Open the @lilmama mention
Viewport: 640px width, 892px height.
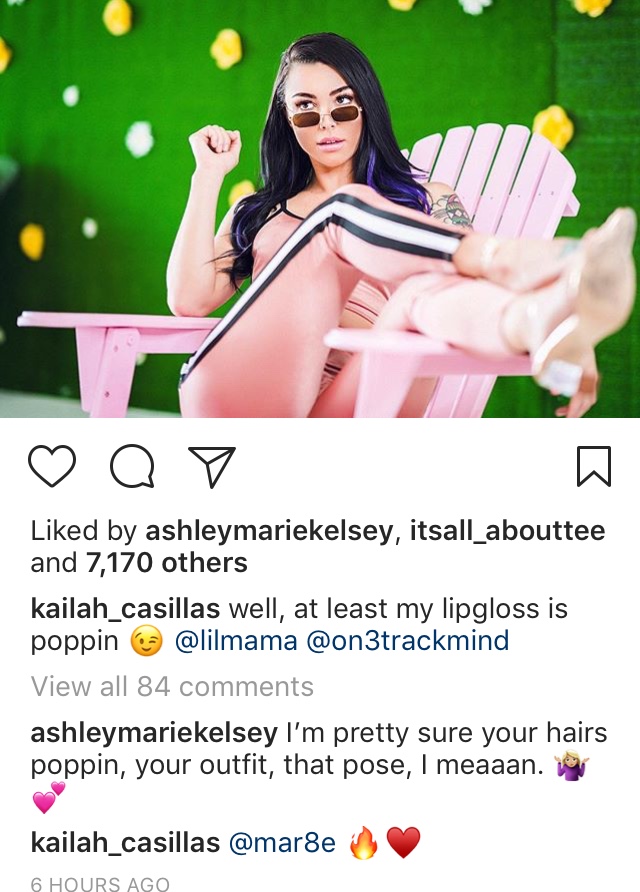pos(236,641)
